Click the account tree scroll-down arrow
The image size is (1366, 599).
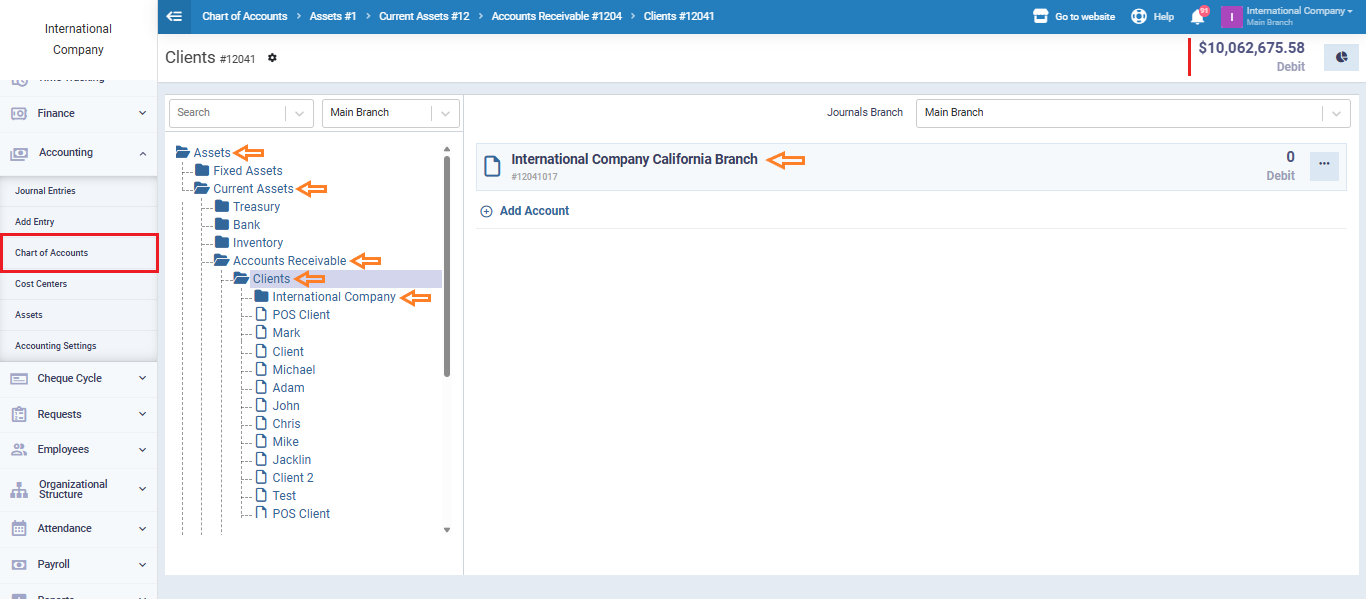pos(447,530)
